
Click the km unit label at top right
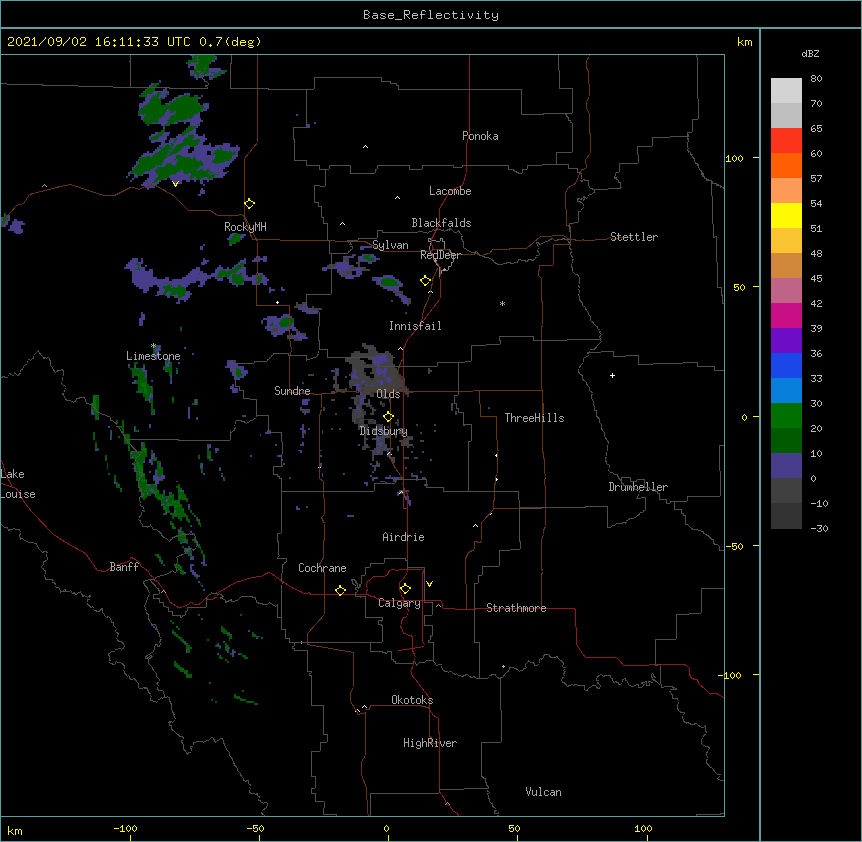744,42
